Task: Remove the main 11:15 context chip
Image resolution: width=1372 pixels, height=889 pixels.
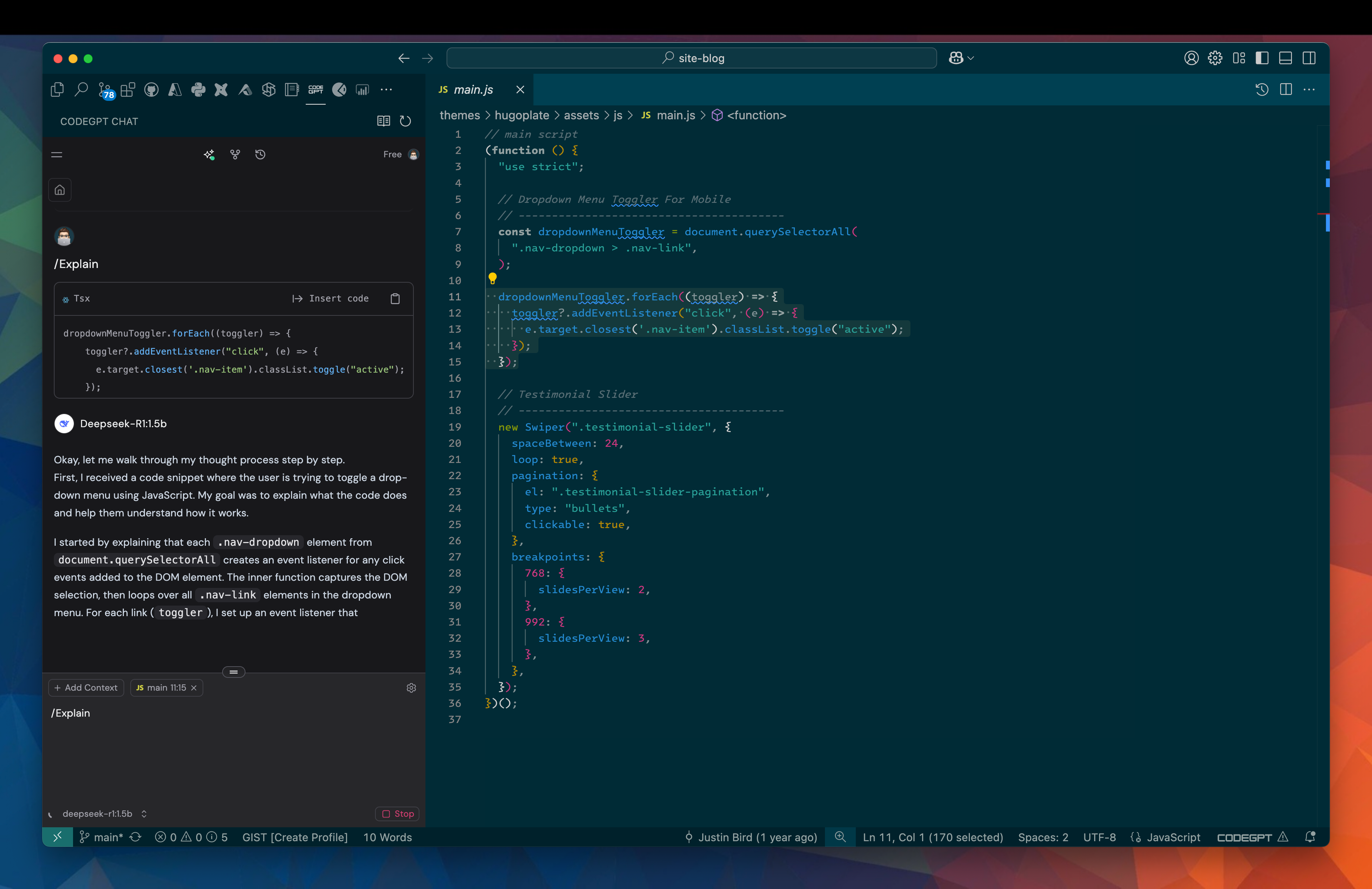Action: (194, 688)
